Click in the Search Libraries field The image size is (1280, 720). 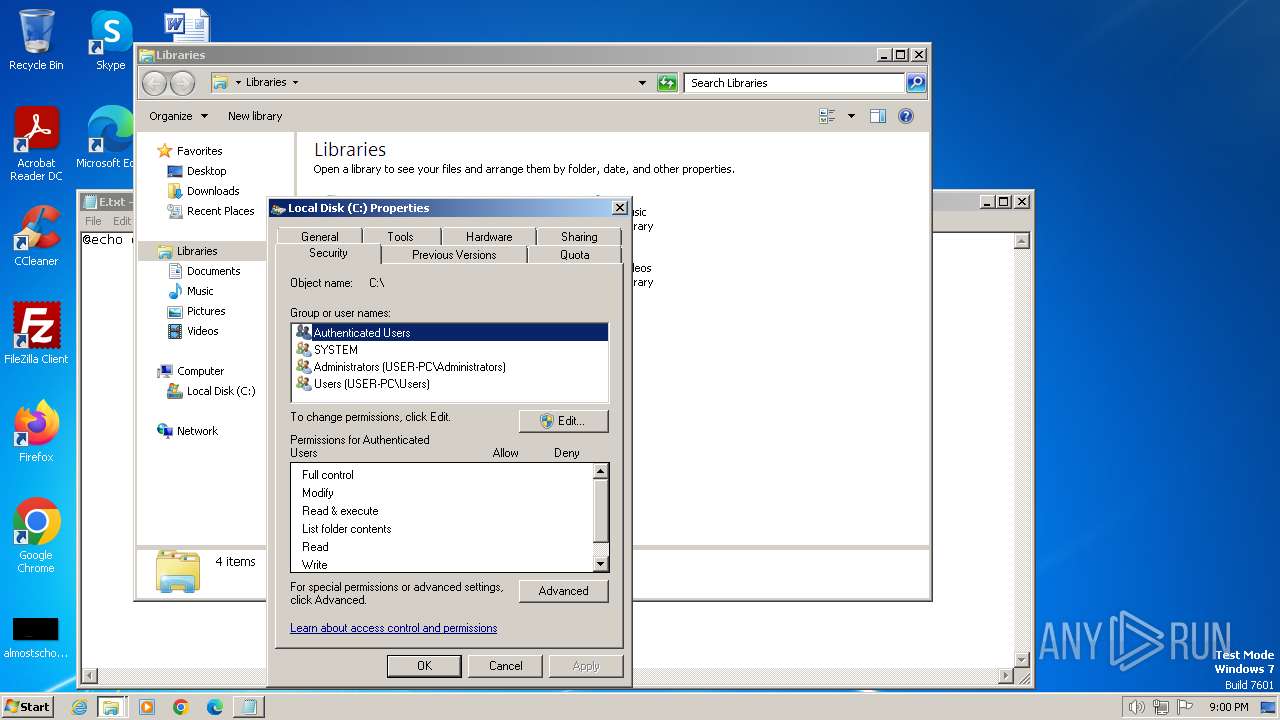[x=795, y=83]
